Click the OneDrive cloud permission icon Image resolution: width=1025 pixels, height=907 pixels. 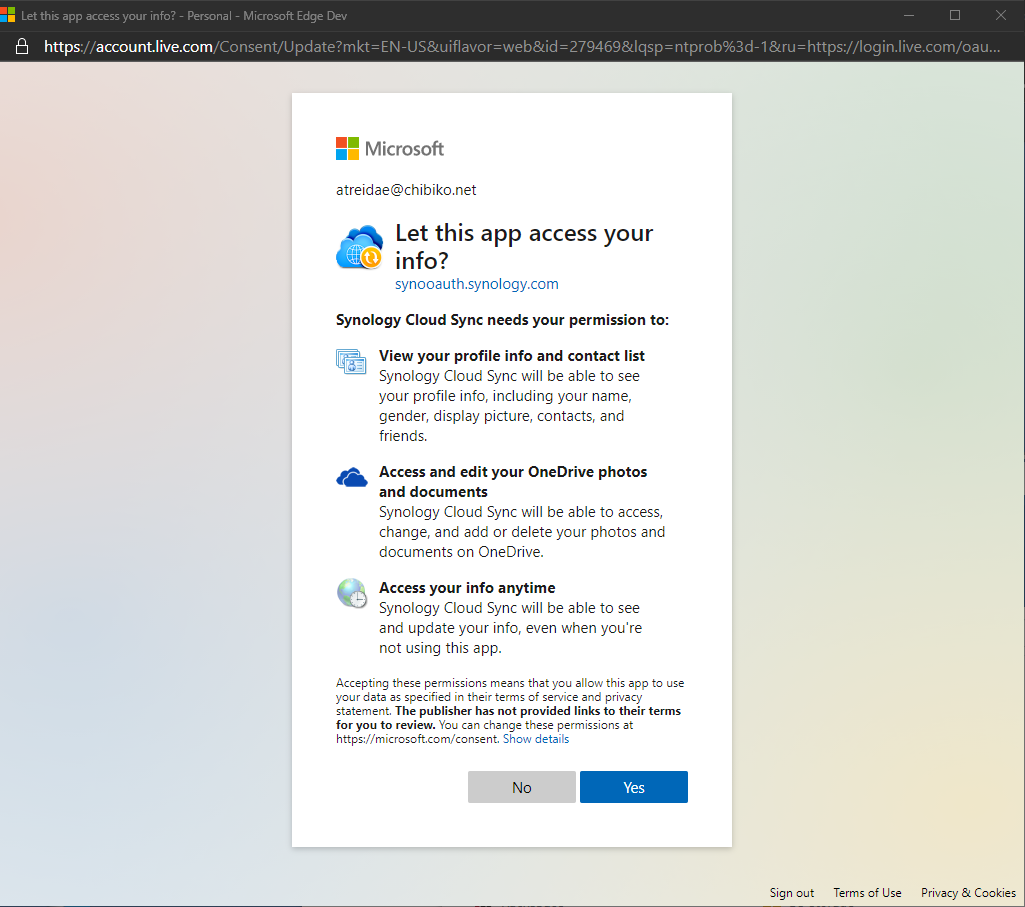pos(352,478)
